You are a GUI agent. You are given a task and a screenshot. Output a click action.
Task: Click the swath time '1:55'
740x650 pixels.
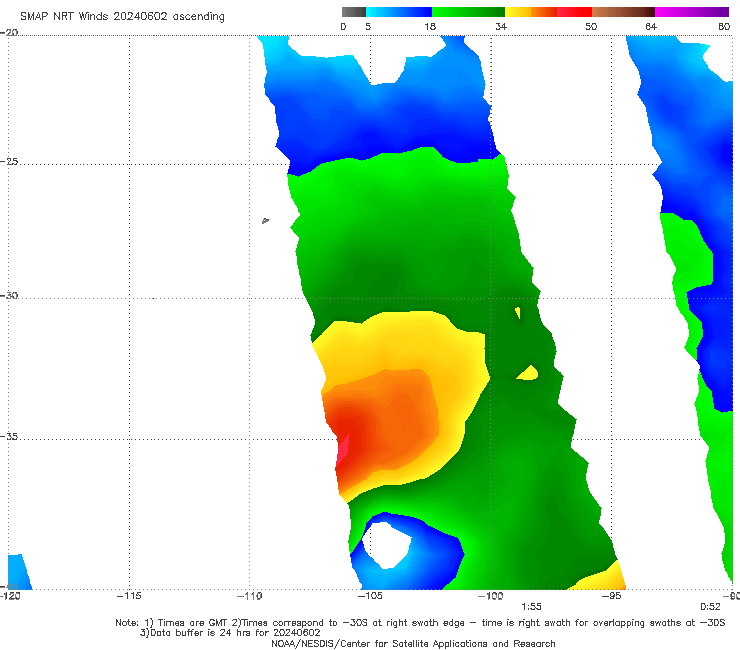[531, 607]
